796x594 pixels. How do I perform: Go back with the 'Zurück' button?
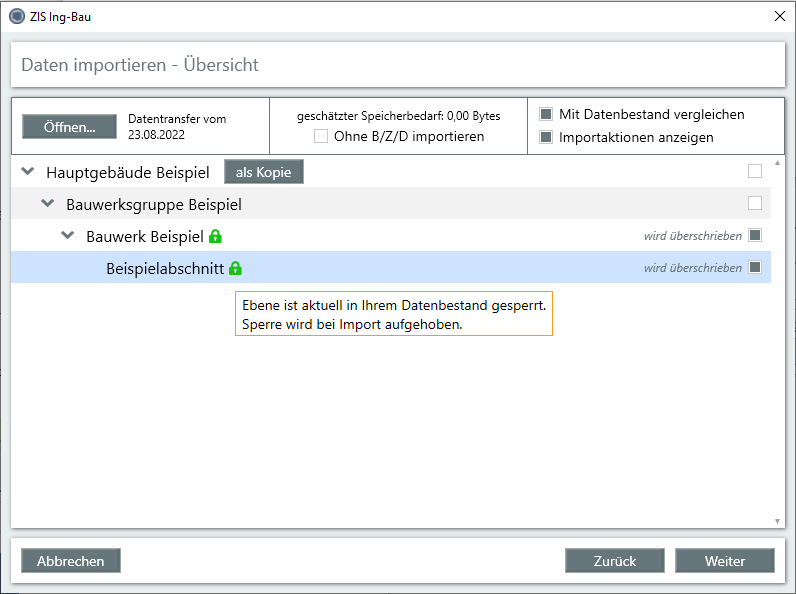pyautogui.click(x=614, y=561)
